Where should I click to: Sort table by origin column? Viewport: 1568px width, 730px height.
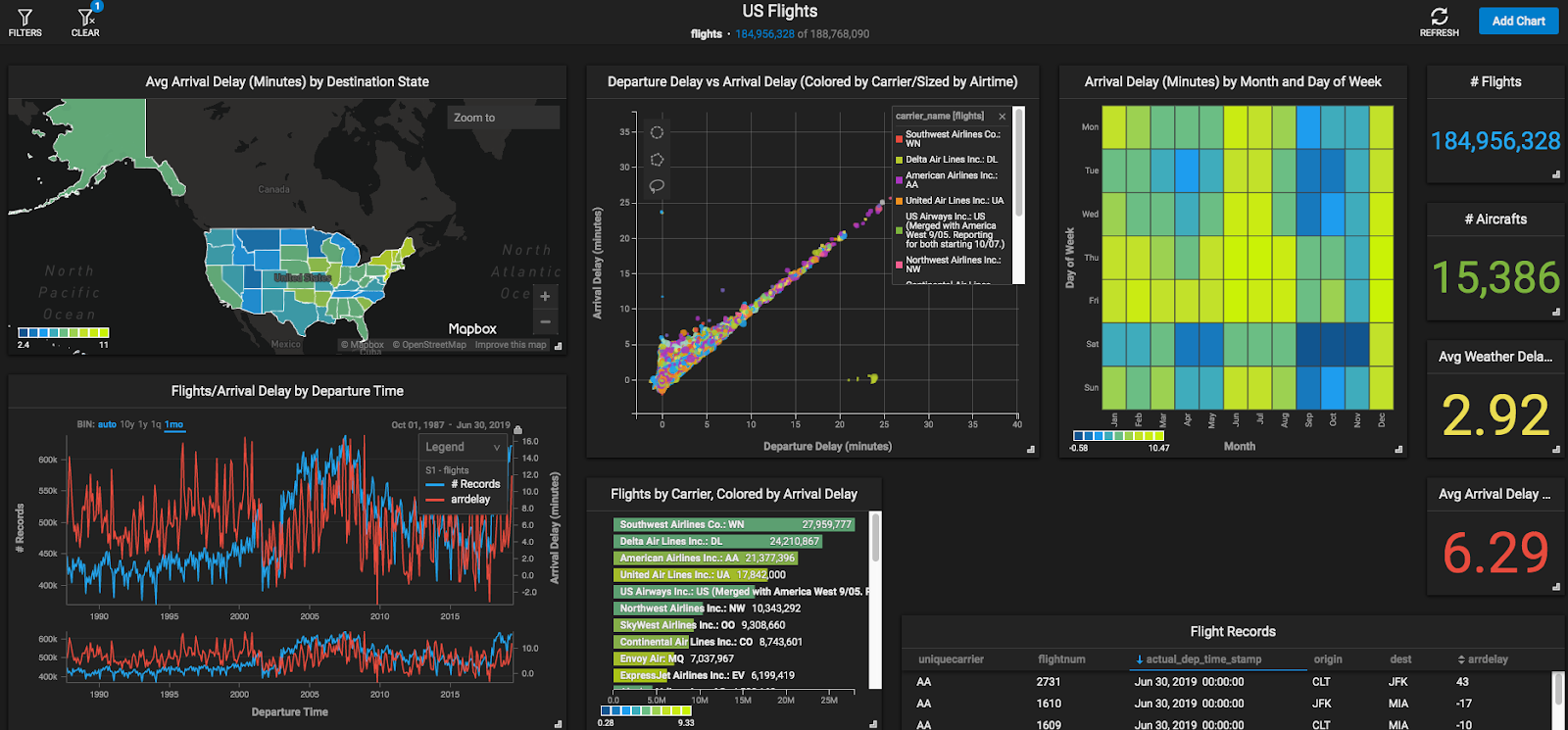coord(1328,659)
